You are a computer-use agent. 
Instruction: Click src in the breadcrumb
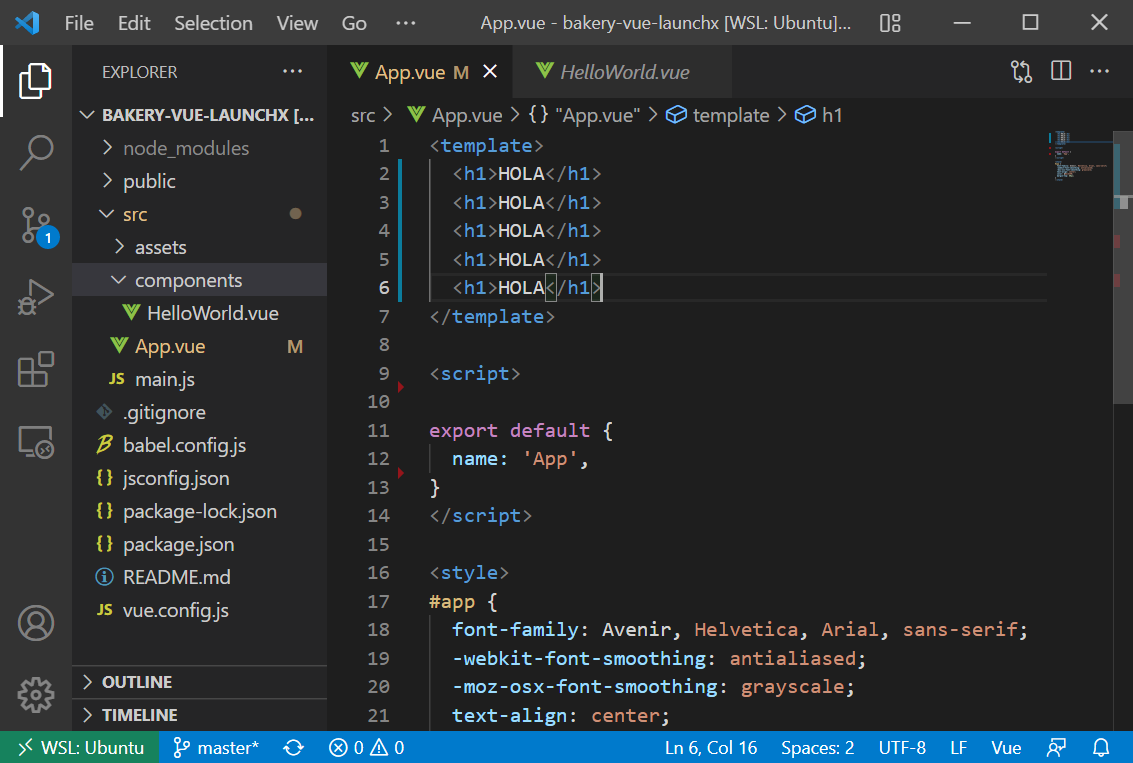click(363, 115)
